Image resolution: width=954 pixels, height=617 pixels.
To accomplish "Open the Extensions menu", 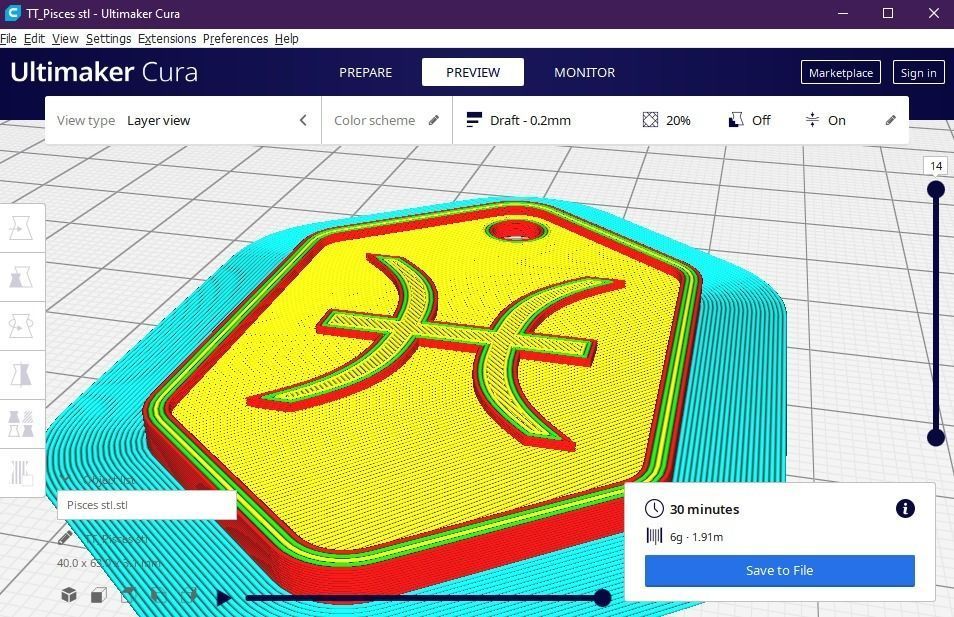I will [167, 38].
